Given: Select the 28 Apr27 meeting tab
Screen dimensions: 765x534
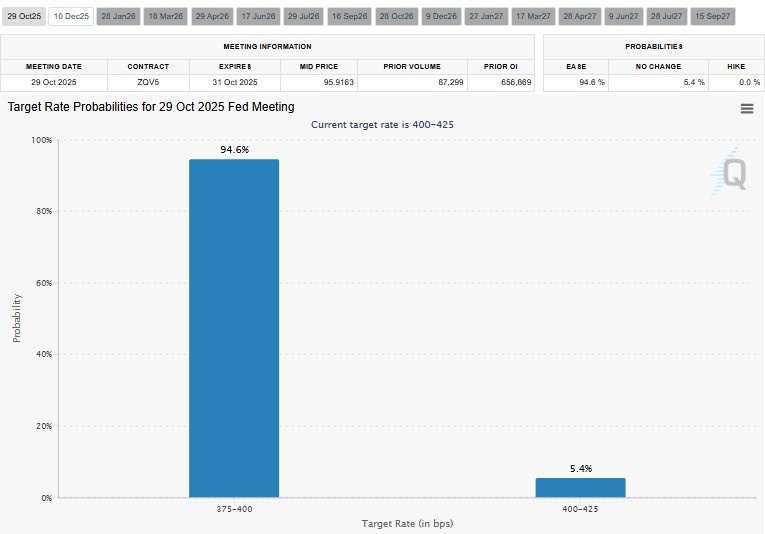Looking at the screenshot, I should [x=581, y=16].
